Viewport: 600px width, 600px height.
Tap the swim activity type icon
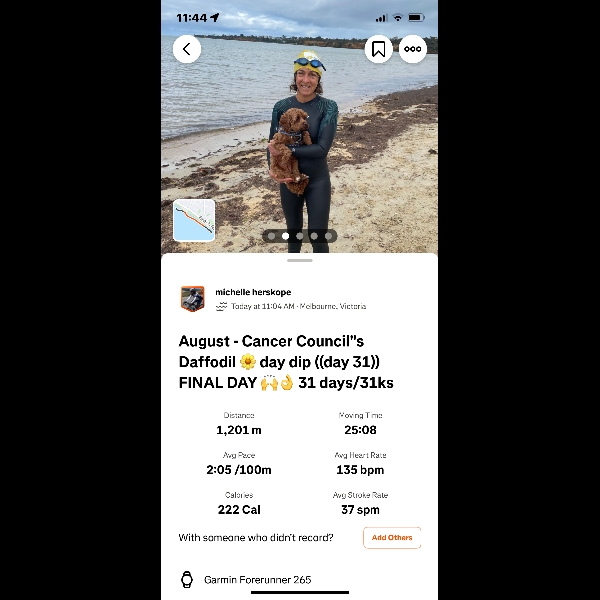(x=222, y=306)
